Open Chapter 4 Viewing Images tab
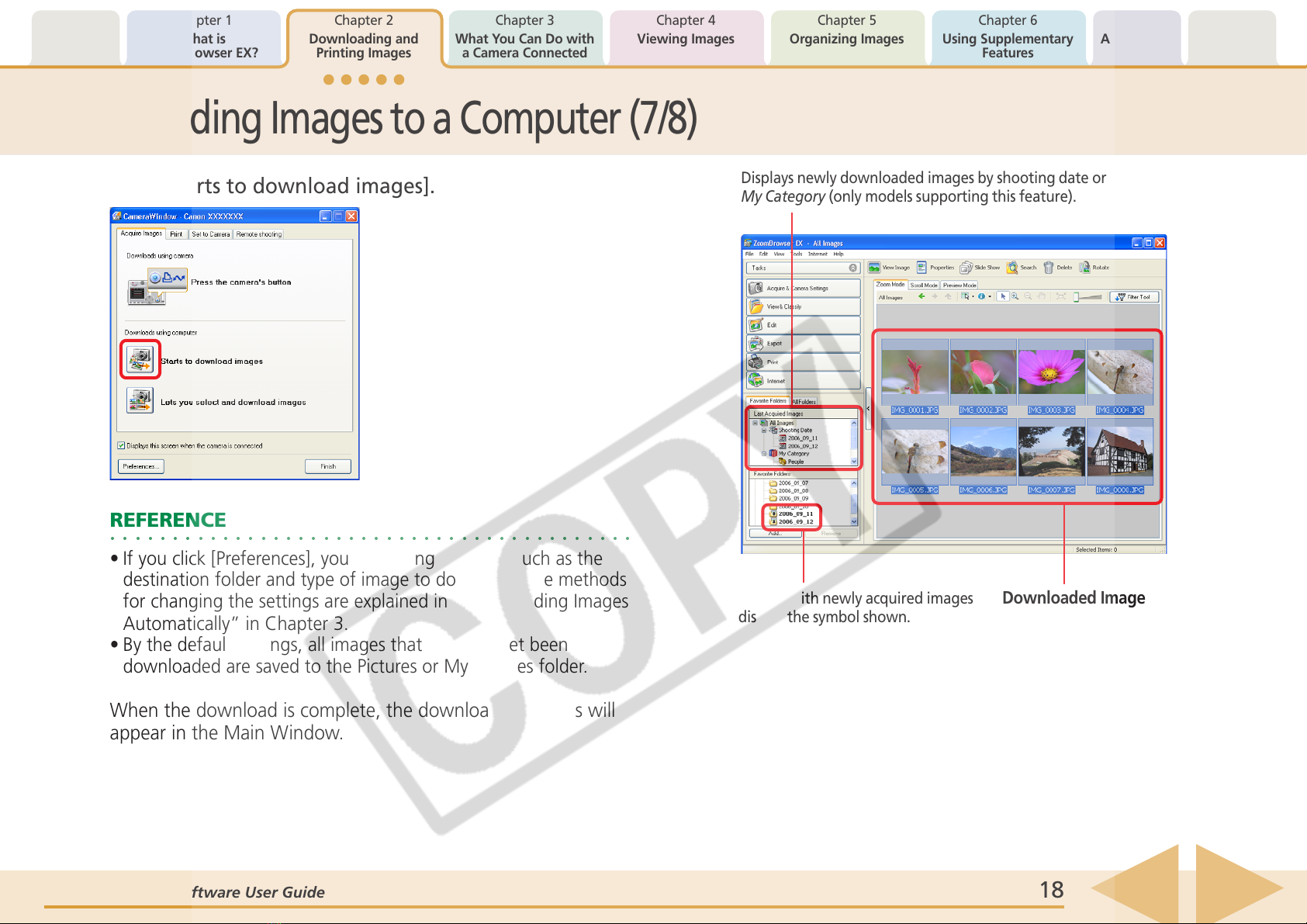Image resolution: width=1307 pixels, height=924 pixels. pyautogui.click(x=686, y=37)
